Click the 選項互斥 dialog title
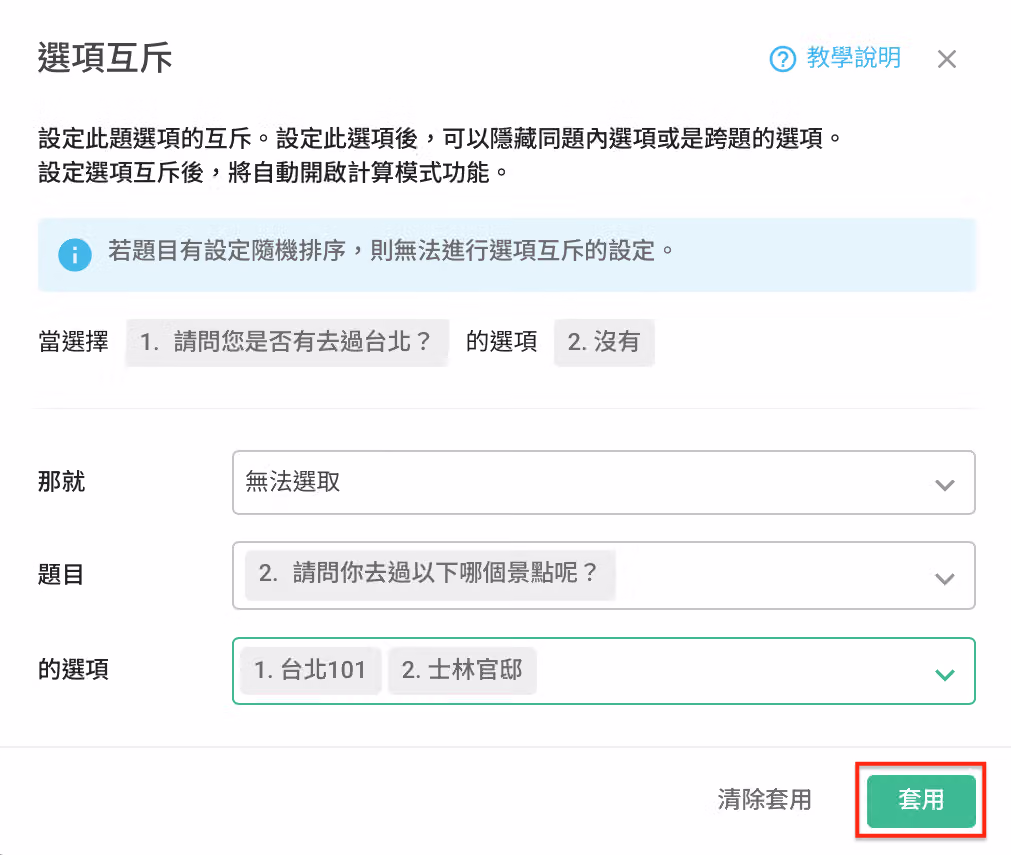Viewport: 1011px width, 855px height. (x=104, y=57)
